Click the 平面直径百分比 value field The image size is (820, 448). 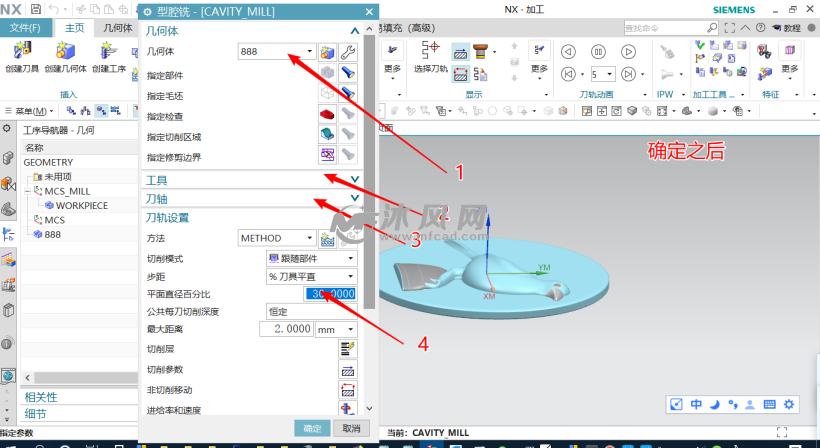[x=331, y=294]
